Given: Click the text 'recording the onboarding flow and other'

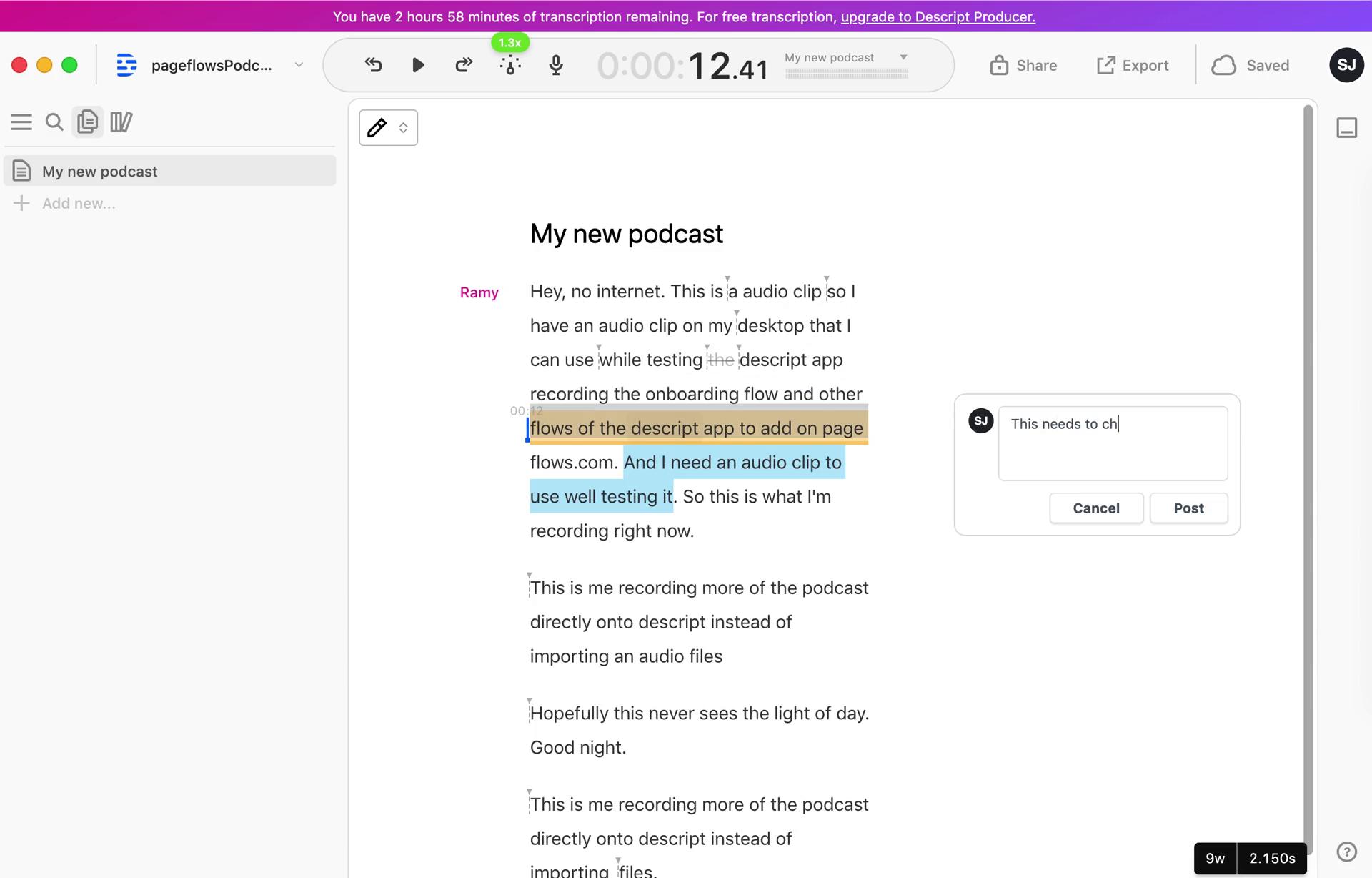Looking at the screenshot, I should click(696, 394).
